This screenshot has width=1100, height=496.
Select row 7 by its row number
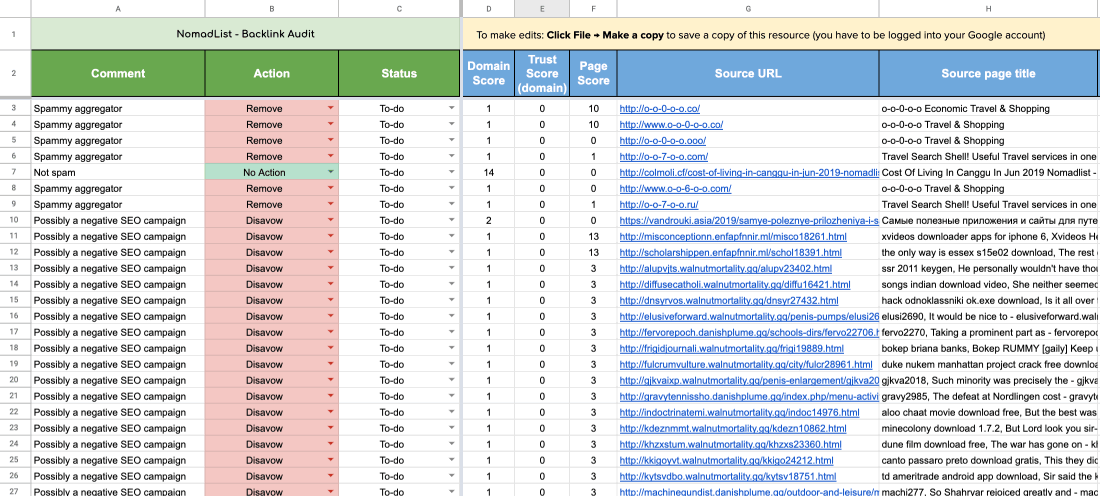(x=14, y=172)
